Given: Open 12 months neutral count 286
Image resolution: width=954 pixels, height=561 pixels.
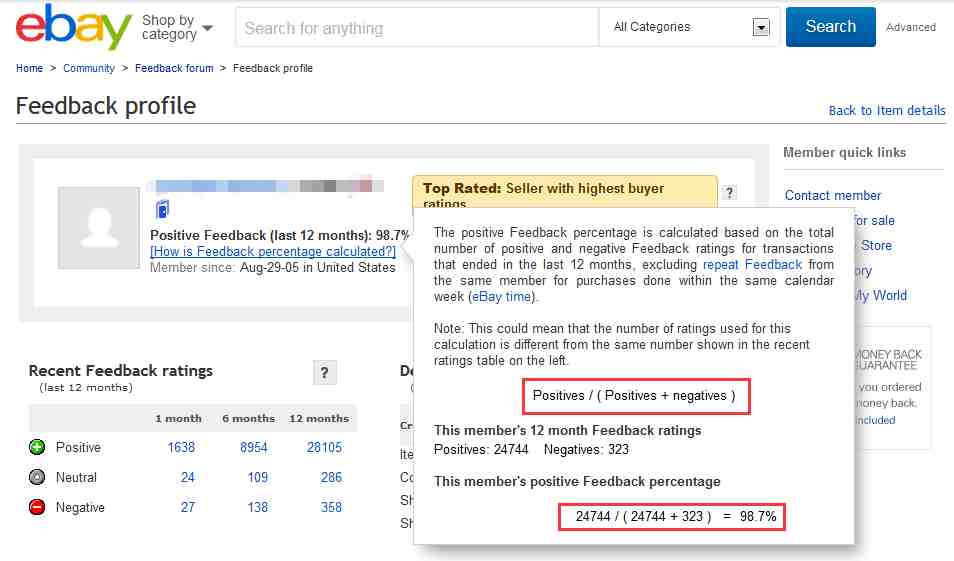Looking at the screenshot, I should (x=331, y=477).
